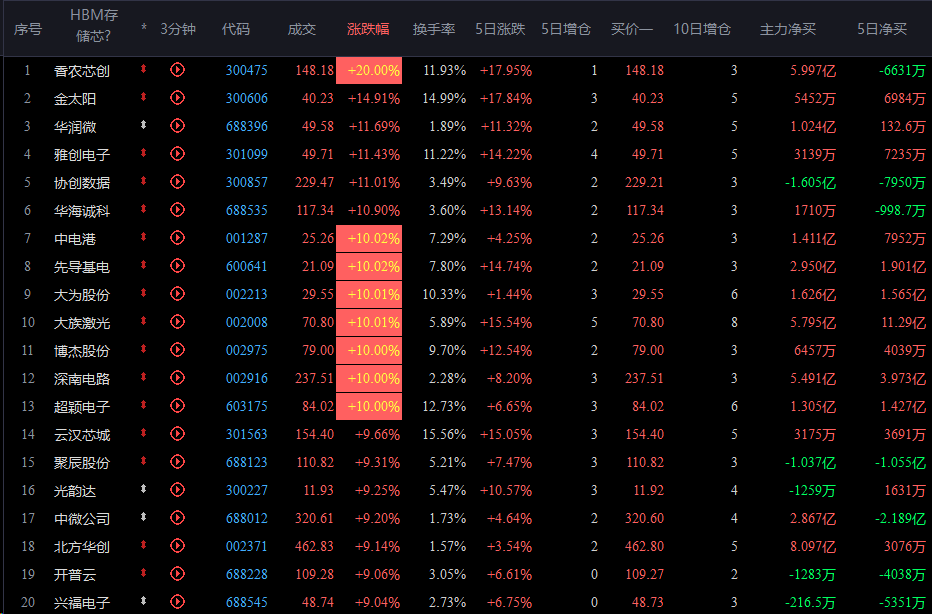The height and width of the screenshot is (614, 932).
Task: Click the red arrow marker beside 金太阳
Action: pyautogui.click(x=144, y=98)
